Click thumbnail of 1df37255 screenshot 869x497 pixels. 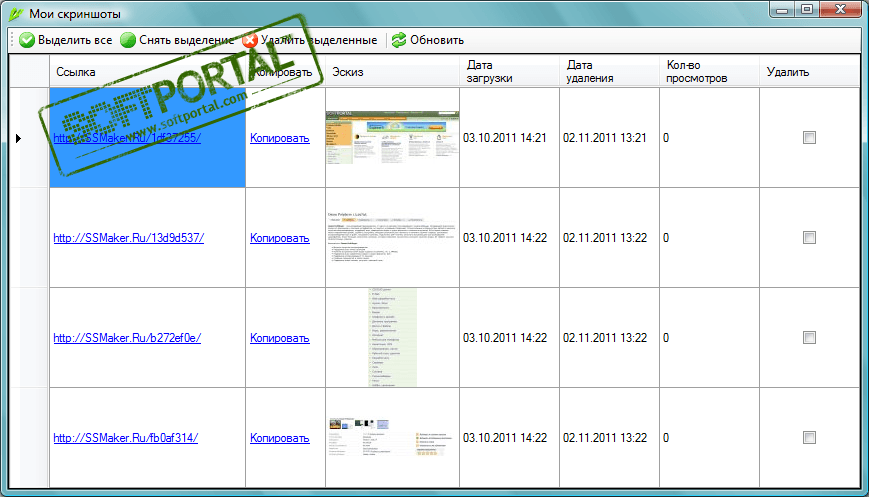pos(392,137)
